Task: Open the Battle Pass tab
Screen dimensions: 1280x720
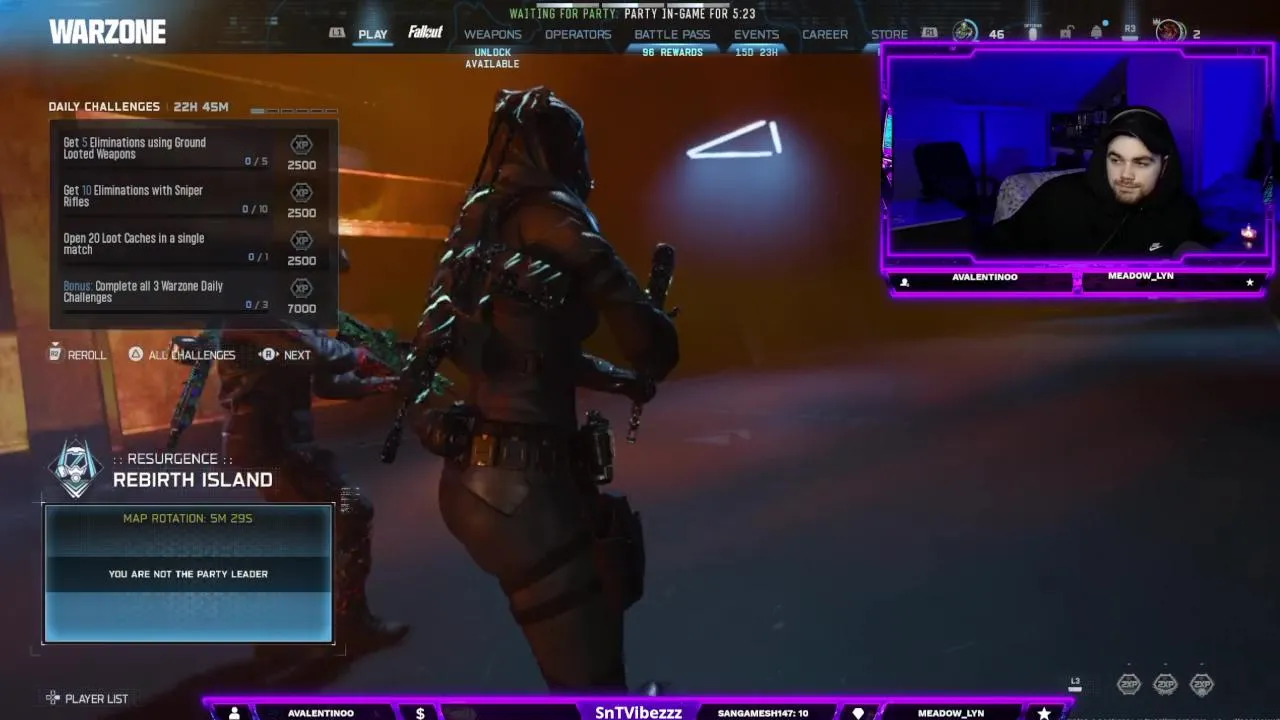Action: click(672, 34)
